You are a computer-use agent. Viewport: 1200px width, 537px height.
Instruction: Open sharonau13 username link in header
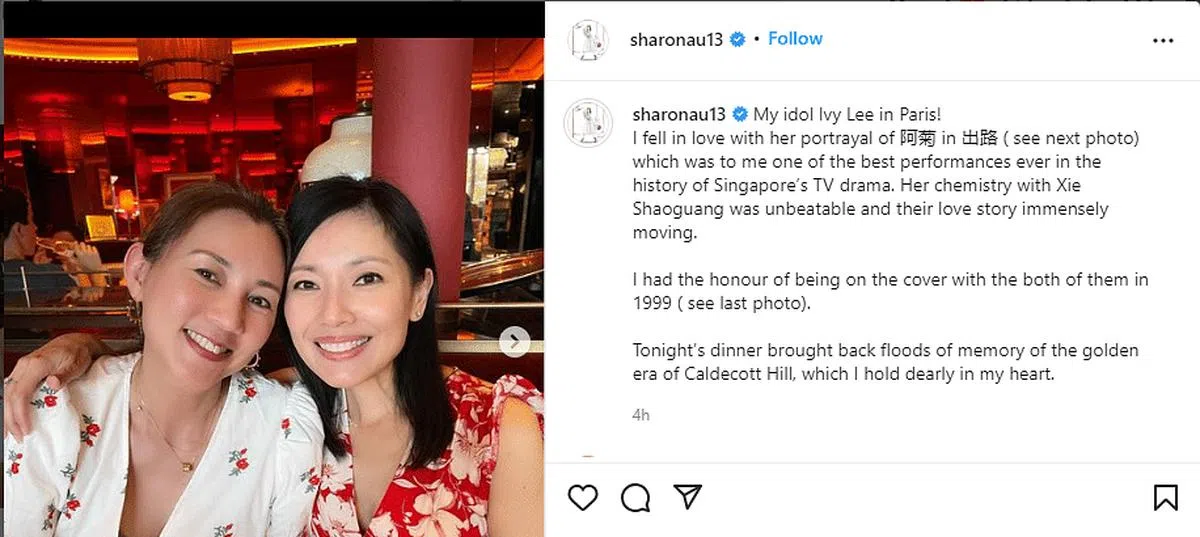tap(678, 40)
